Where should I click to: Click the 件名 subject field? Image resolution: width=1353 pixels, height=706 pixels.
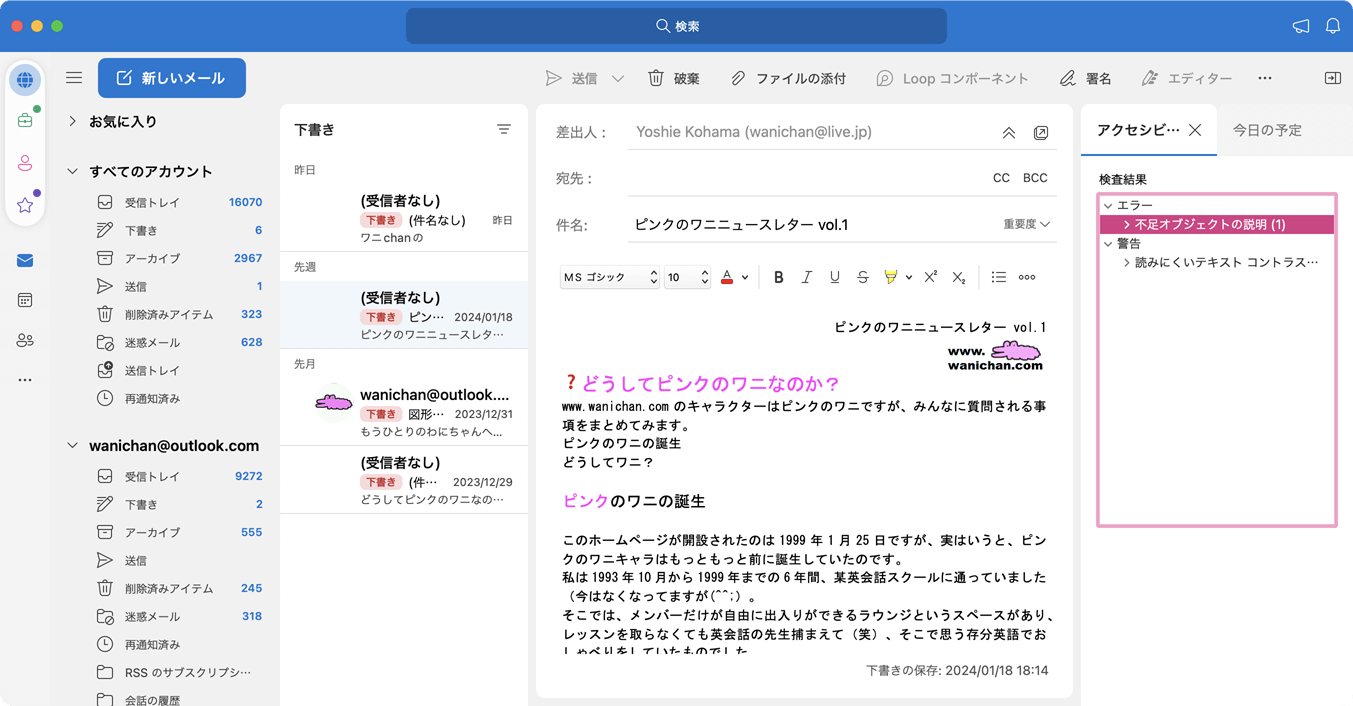coord(814,225)
